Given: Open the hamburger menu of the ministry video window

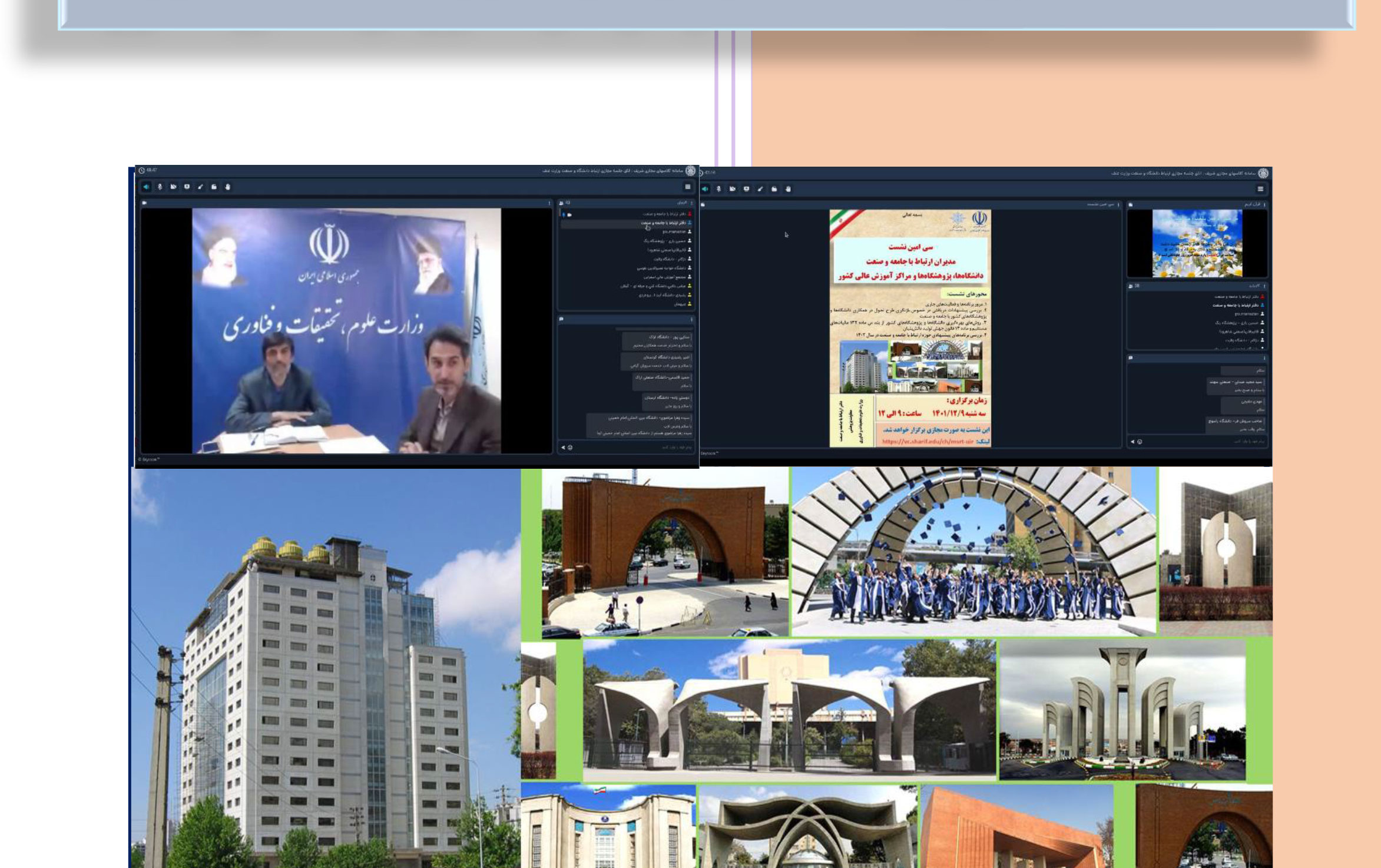Looking at the screenshot, I should point(687,187).
